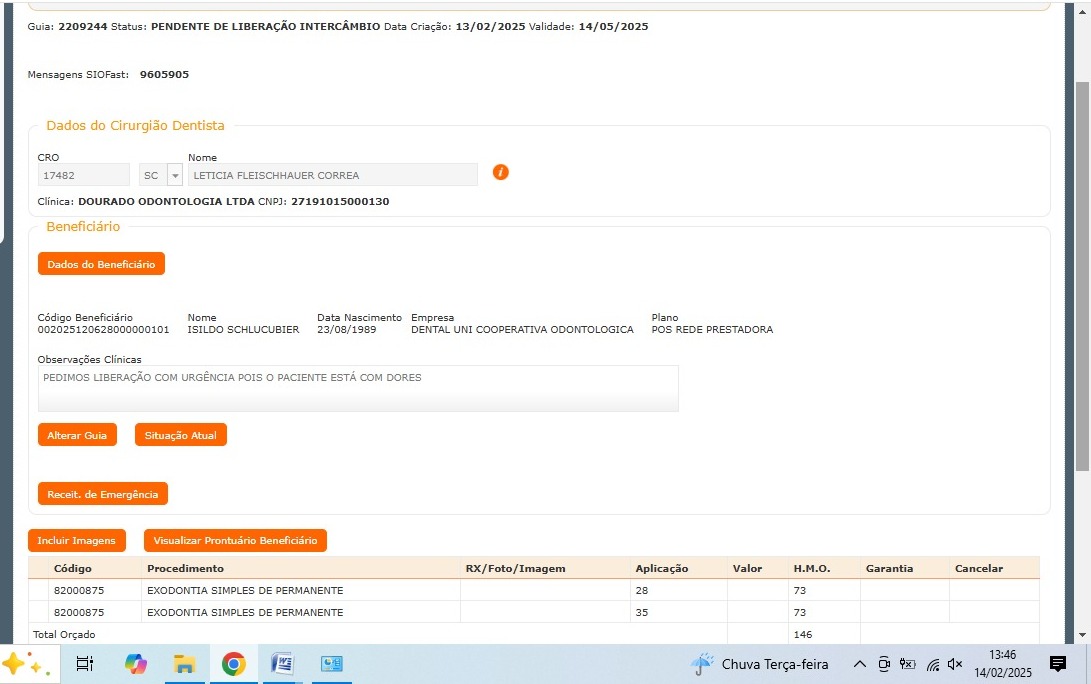Click the Dados do Beneficiário button
This screenshot has width=1091, height=684.
coord(101,264)
